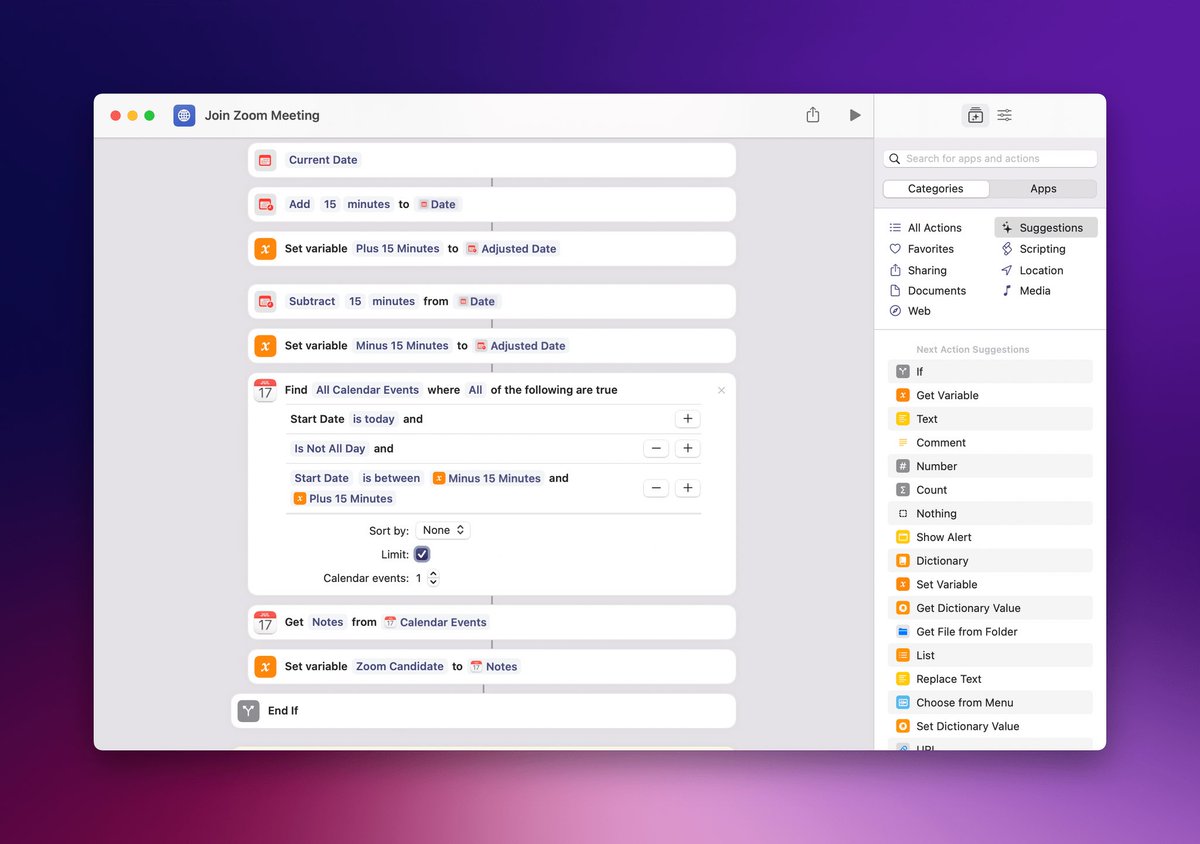Remove the Find Calendar Events action
Image resolution: width=1200 pixels, height=844 pixels.
(722, 390)
